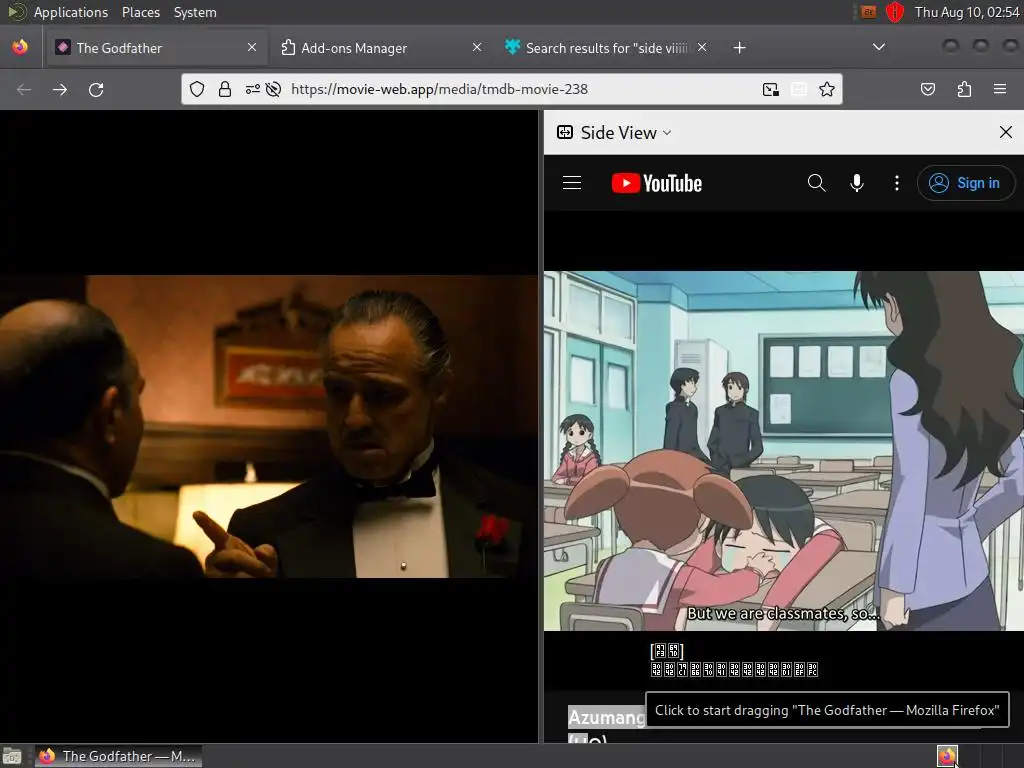Open Pocket save button
The width and height of the screenshot is (1024, 768).
coord(928,89)
